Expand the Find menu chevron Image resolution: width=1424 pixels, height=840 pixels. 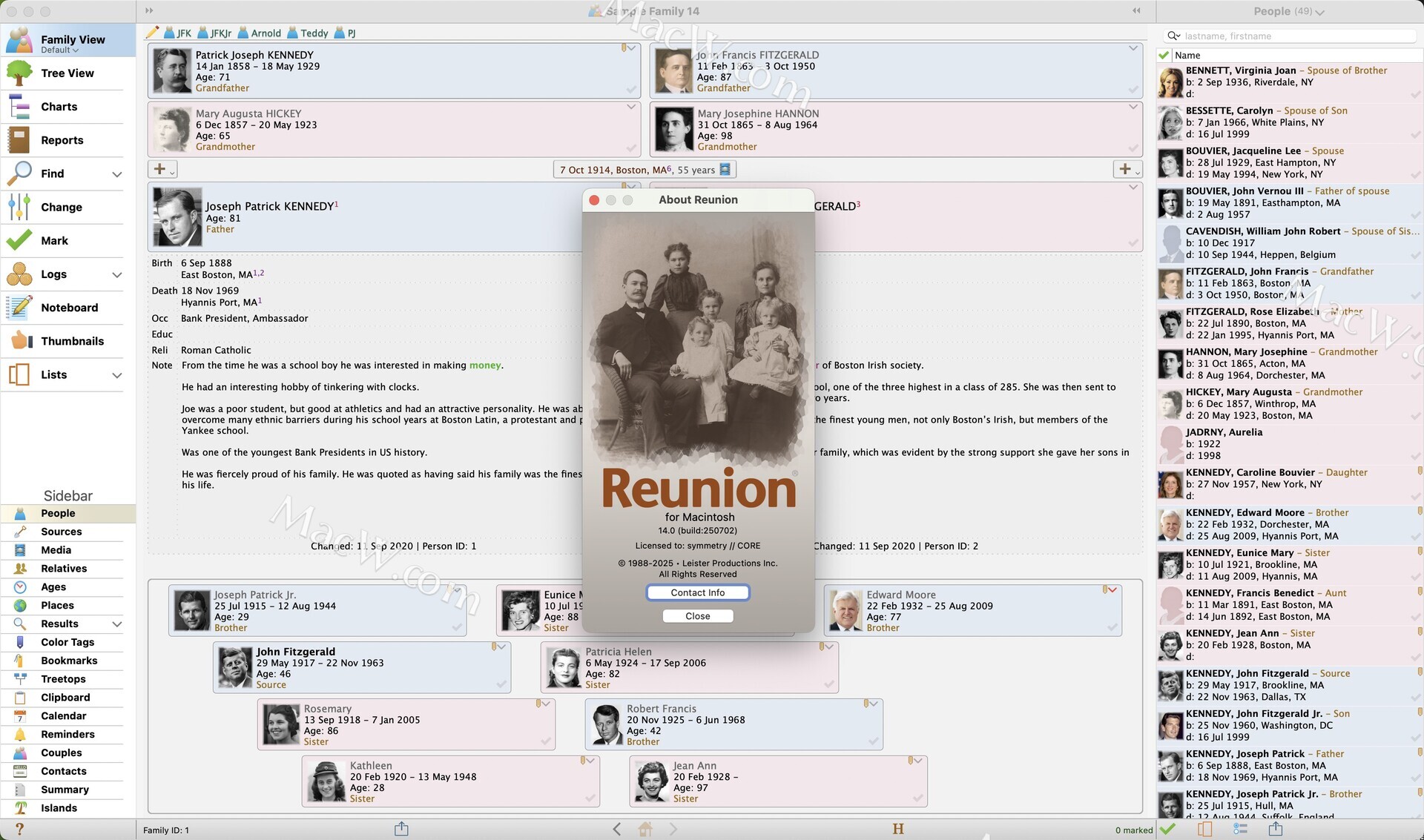[116, 174]
